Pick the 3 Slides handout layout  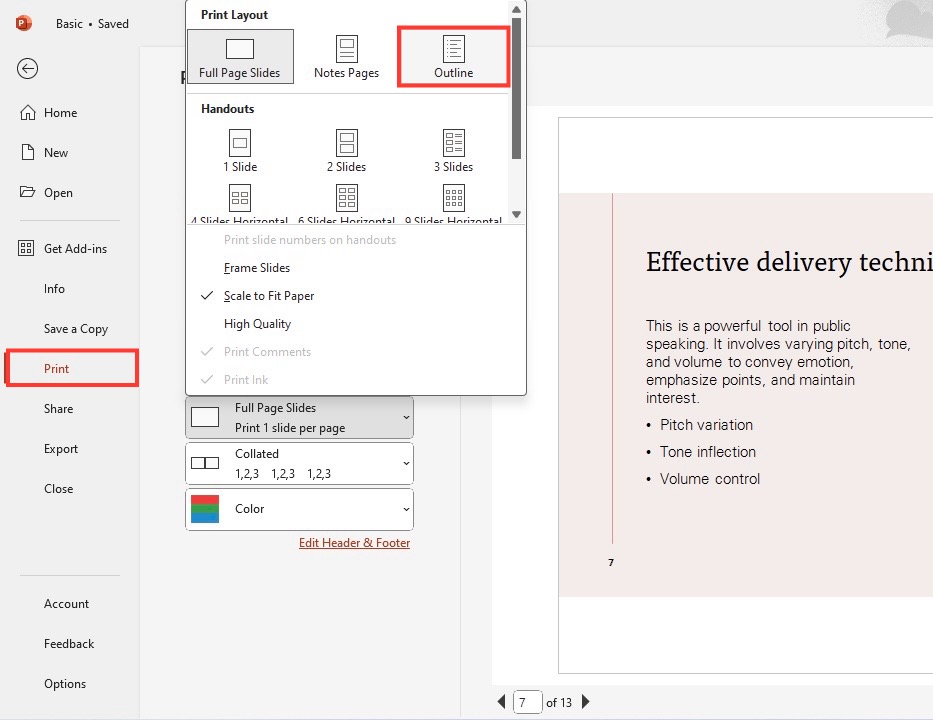click(x=453, y=151)
